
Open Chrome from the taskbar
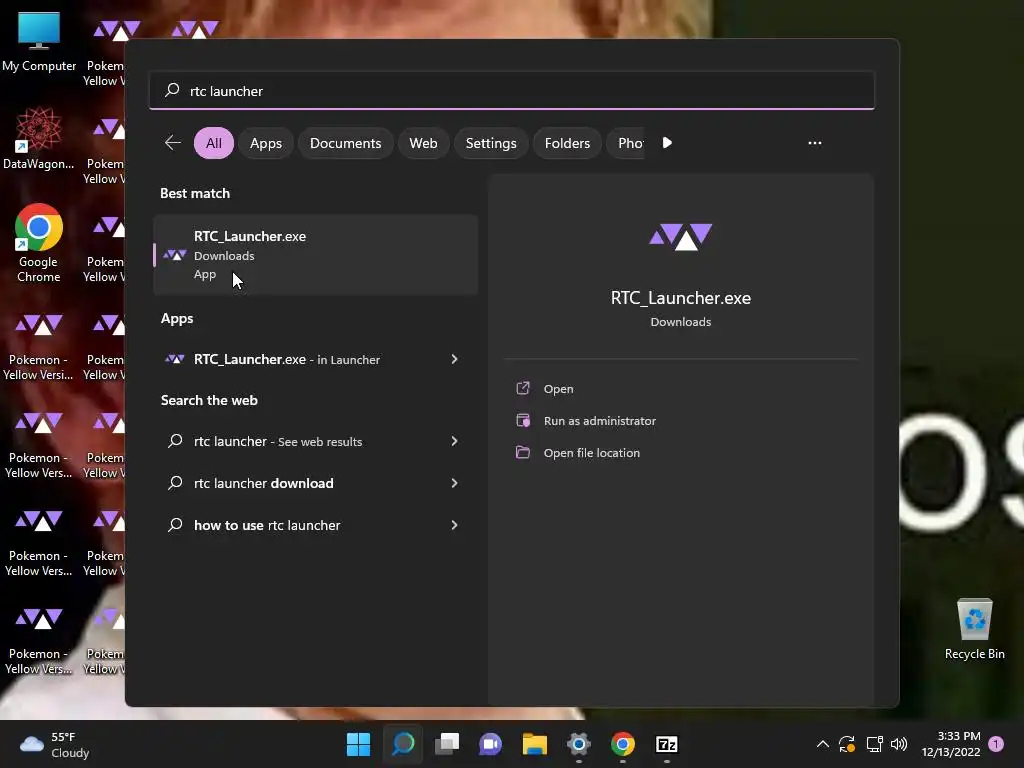point(623,744)
